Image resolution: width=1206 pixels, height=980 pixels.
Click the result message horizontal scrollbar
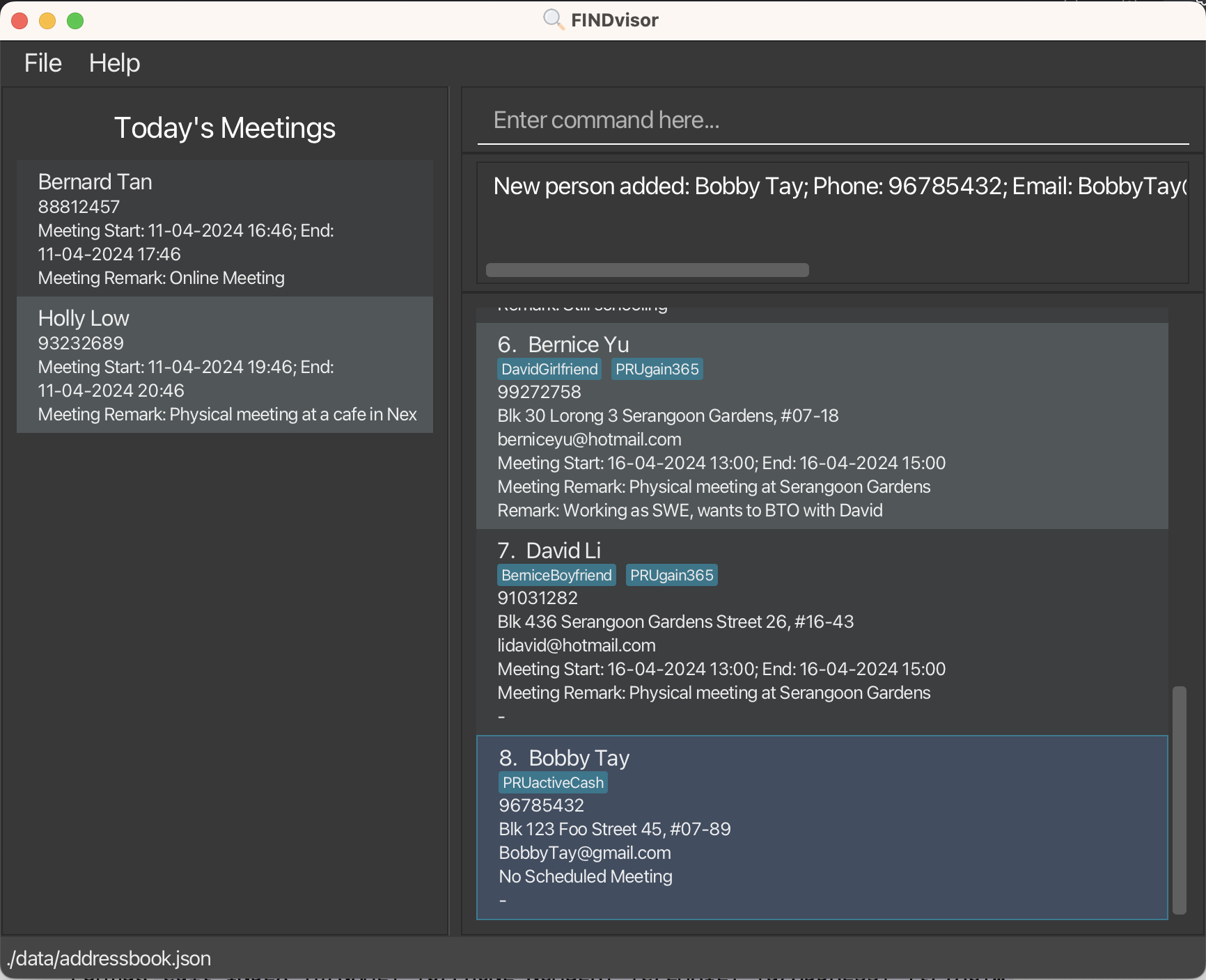tap(648, 270)
